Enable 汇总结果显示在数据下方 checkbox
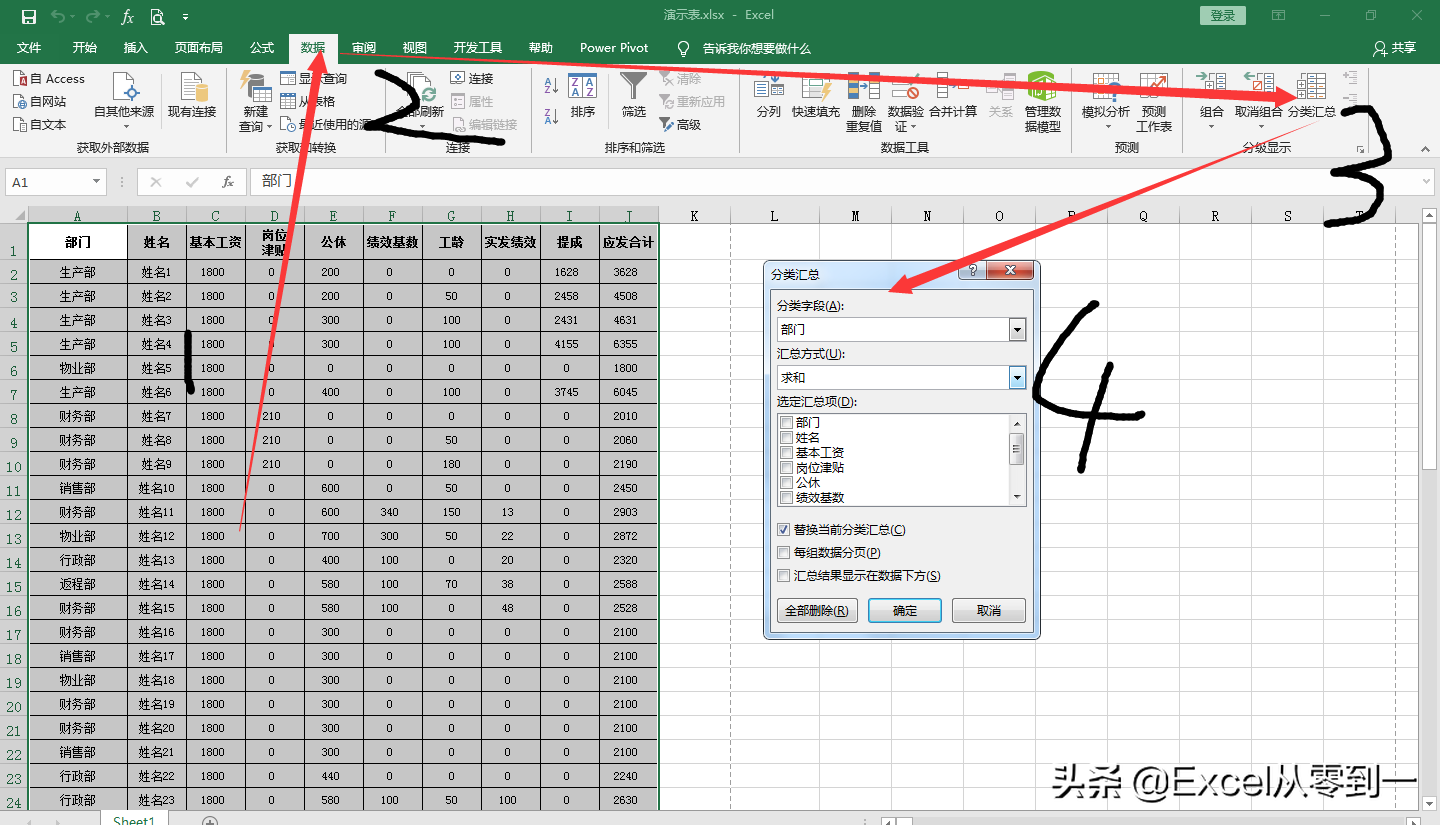The height and width of the screenshot is (825, 1440). [784, 576]
